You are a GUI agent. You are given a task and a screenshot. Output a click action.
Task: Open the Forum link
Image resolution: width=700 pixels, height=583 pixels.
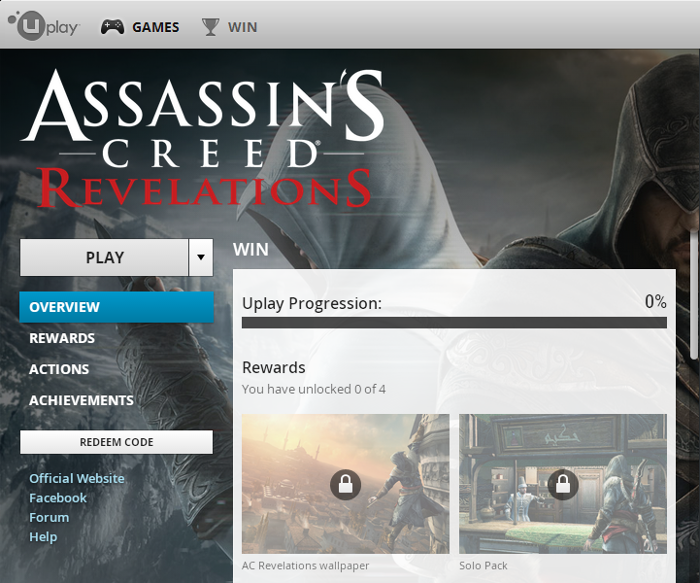point(49,517)
